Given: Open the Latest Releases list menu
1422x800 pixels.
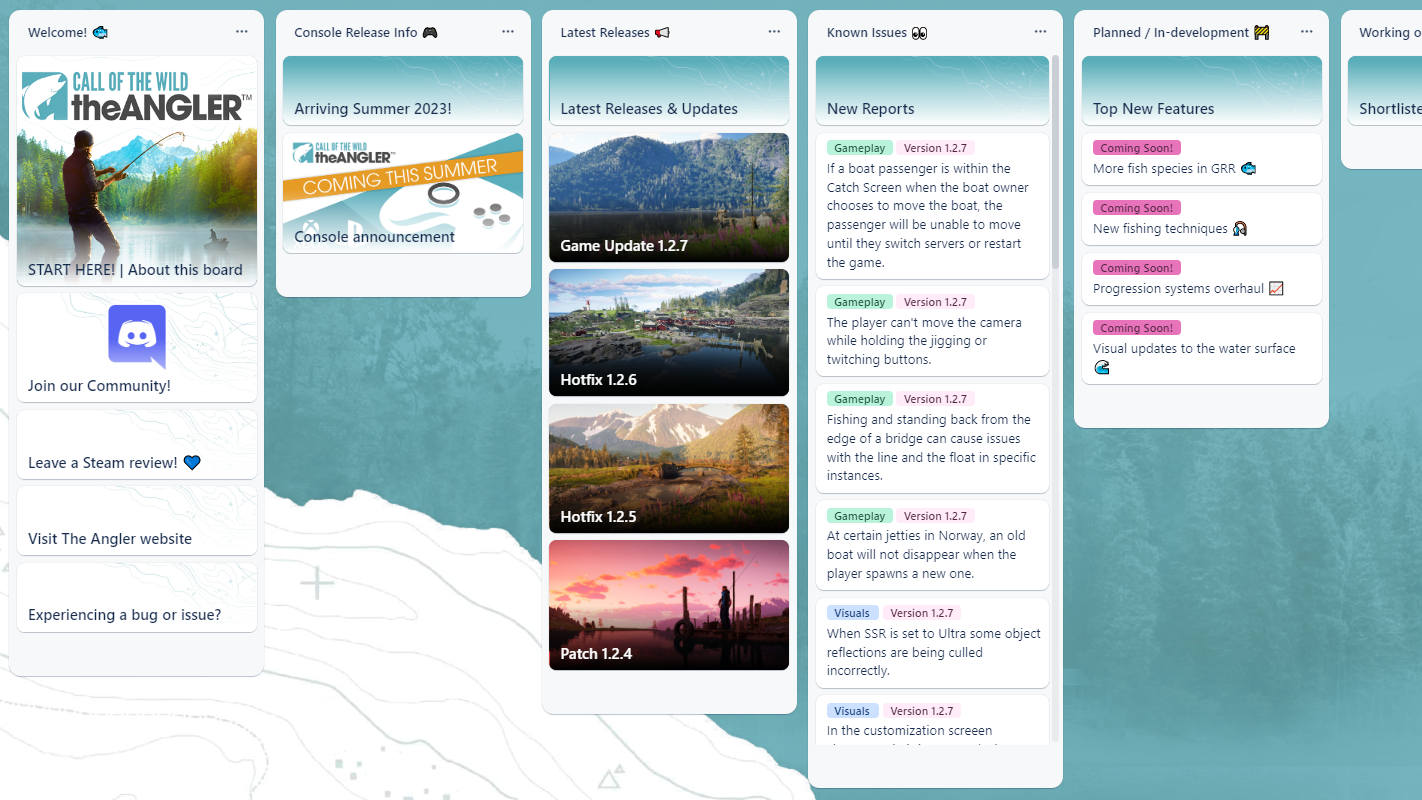Looking at the screenshot, I should pyautogui.click(x=774, y=32).
